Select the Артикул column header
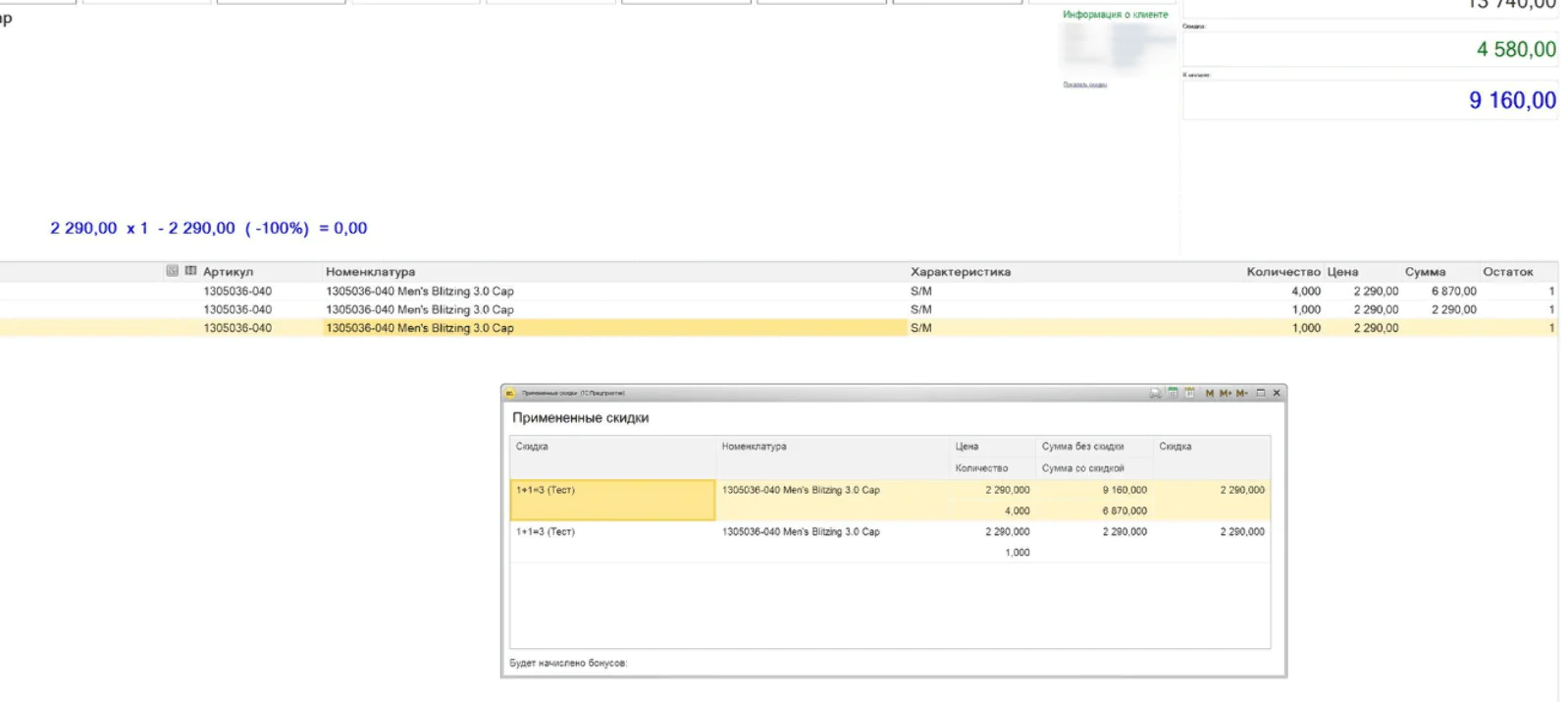Image resolution: width=1568 pixels, height=702 pixels. coord(228,272)
